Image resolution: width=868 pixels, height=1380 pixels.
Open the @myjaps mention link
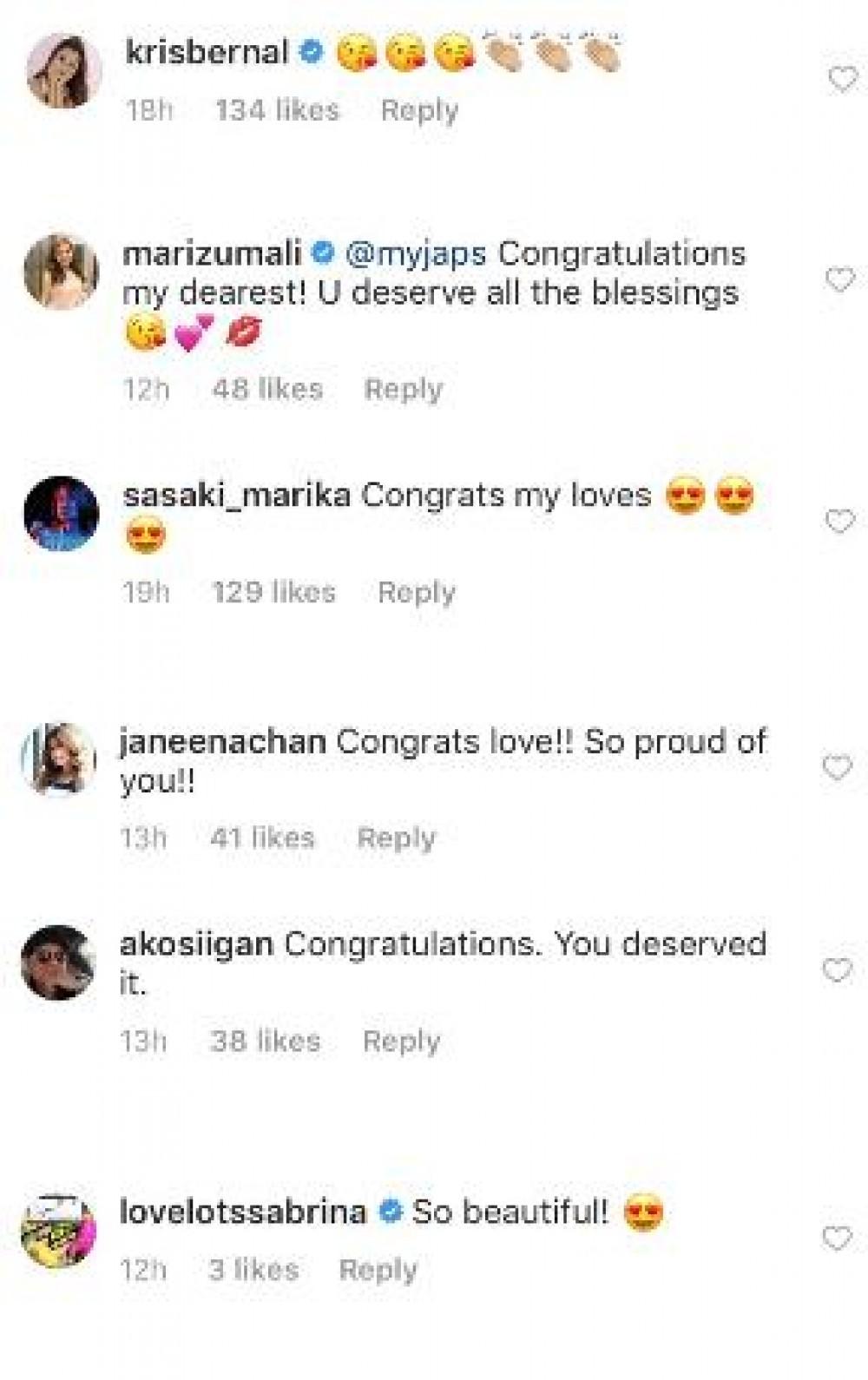pyautogui.click(x=416, y=254)
